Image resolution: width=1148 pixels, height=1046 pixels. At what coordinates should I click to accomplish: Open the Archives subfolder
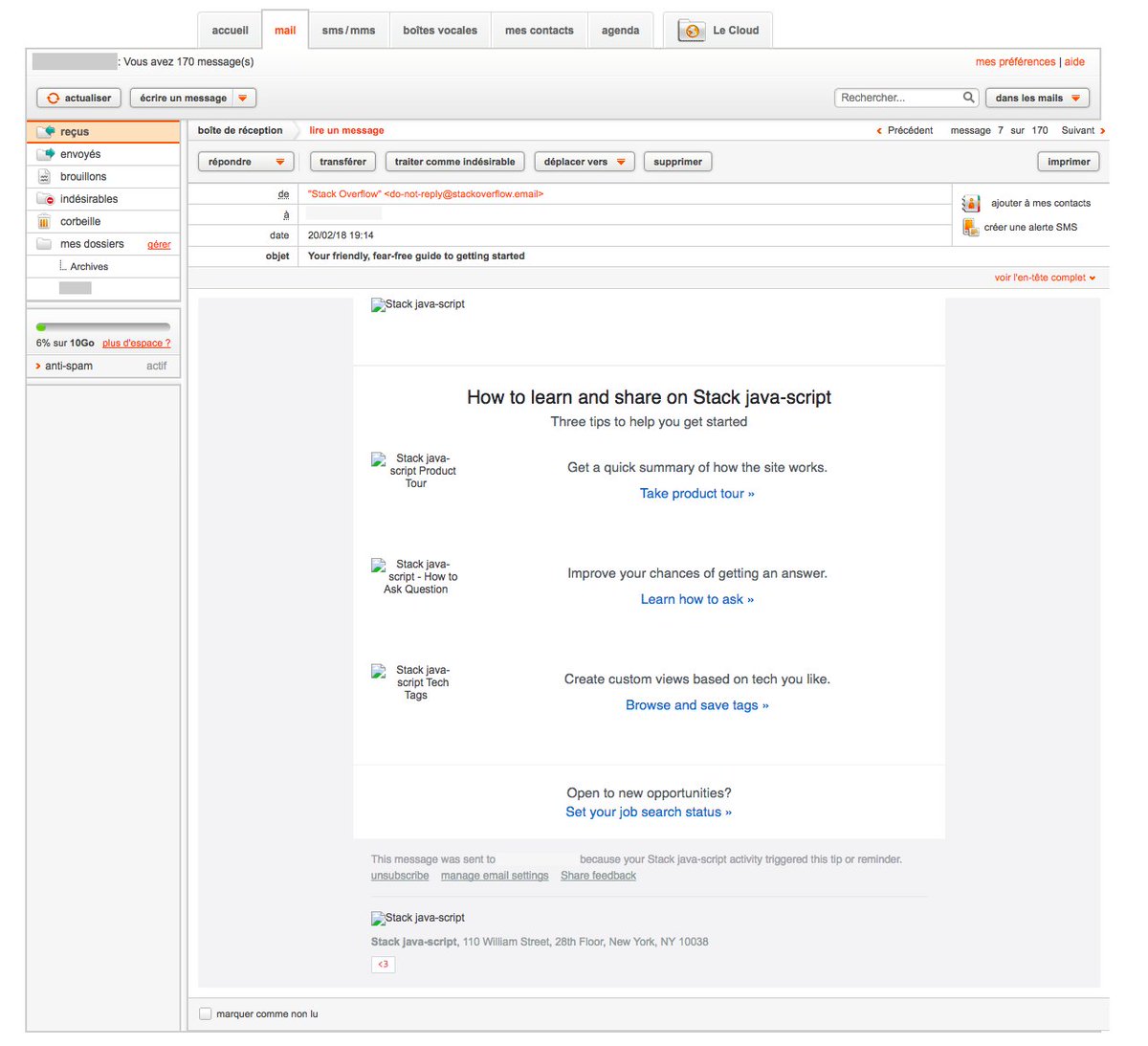[x=89, y=267]
